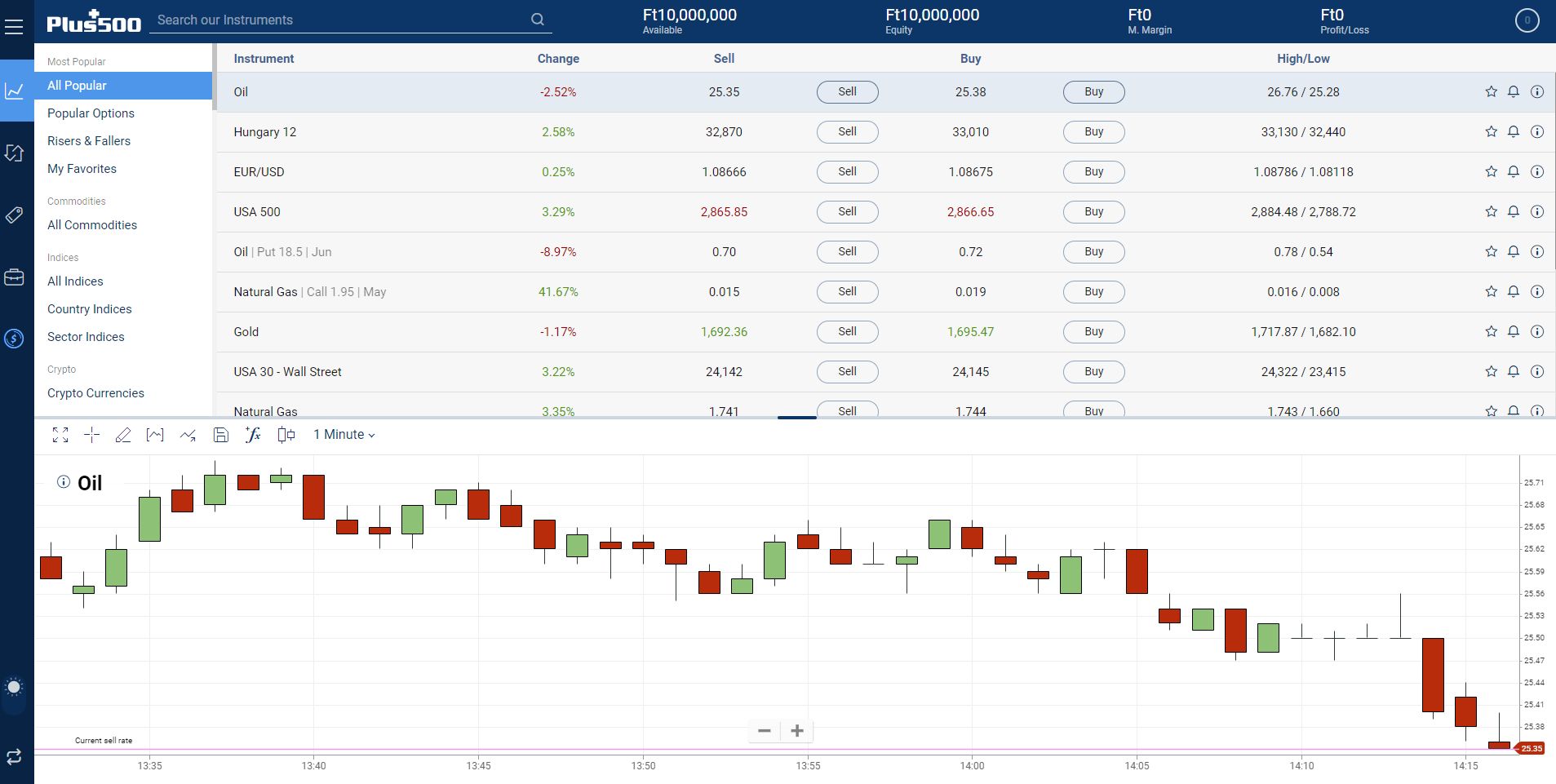The height and width of the screenshot is (784, 1556).
Task: Open the closed positions briefcase icon
Action: pyautogui.click(x=14, y=277)
